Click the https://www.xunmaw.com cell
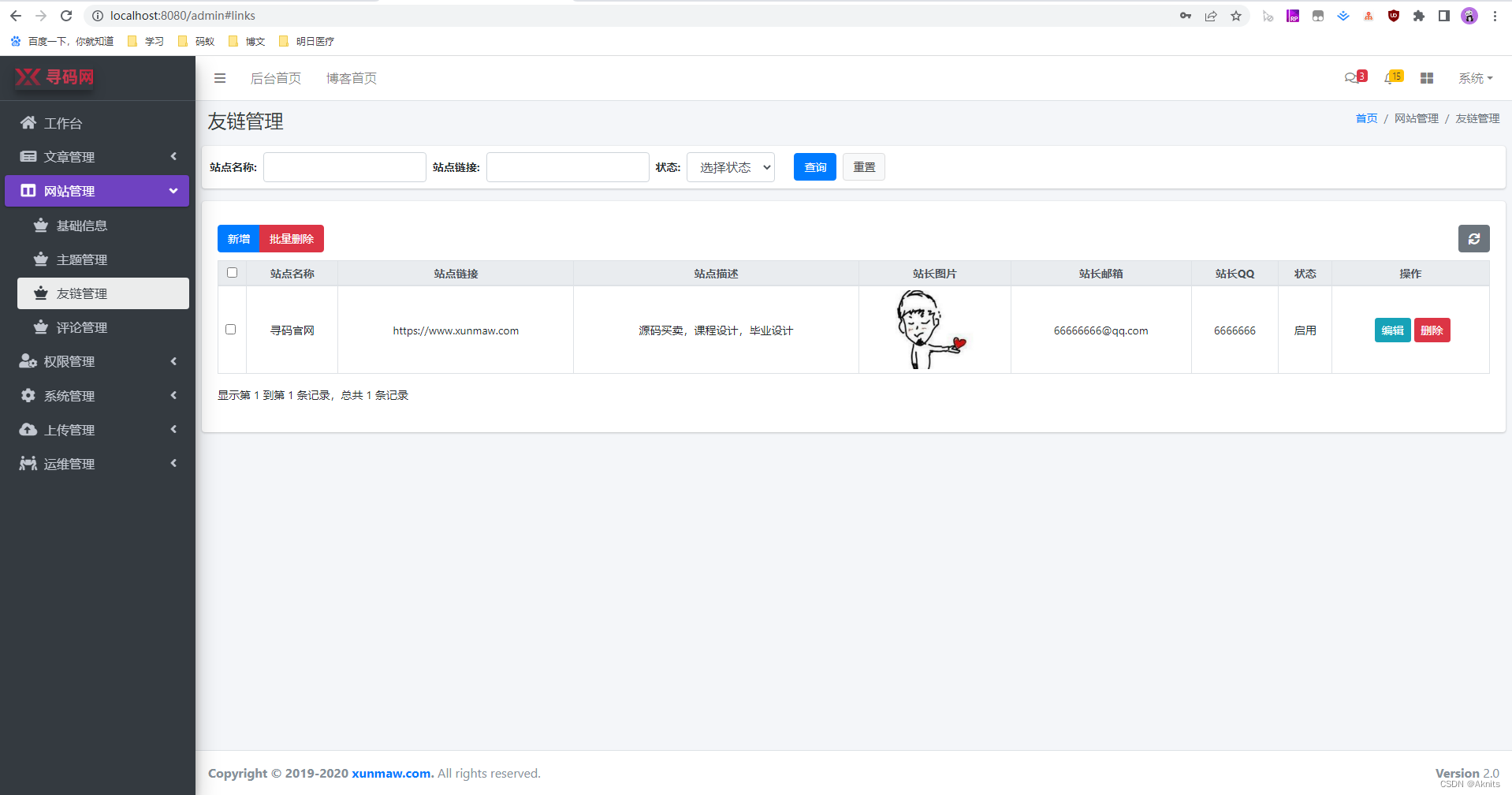Viewport: 1512px width, 795px height. click(x=456, y=330)
